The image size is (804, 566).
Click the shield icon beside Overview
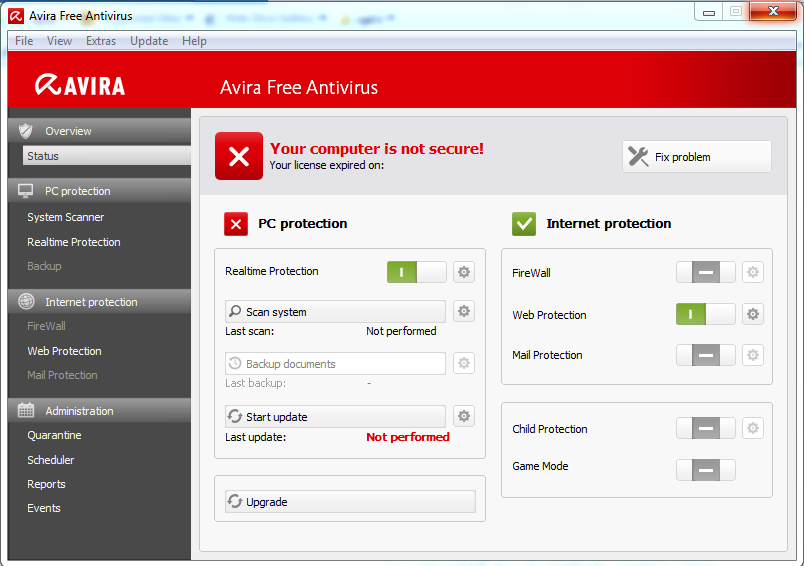pos(26,131)
